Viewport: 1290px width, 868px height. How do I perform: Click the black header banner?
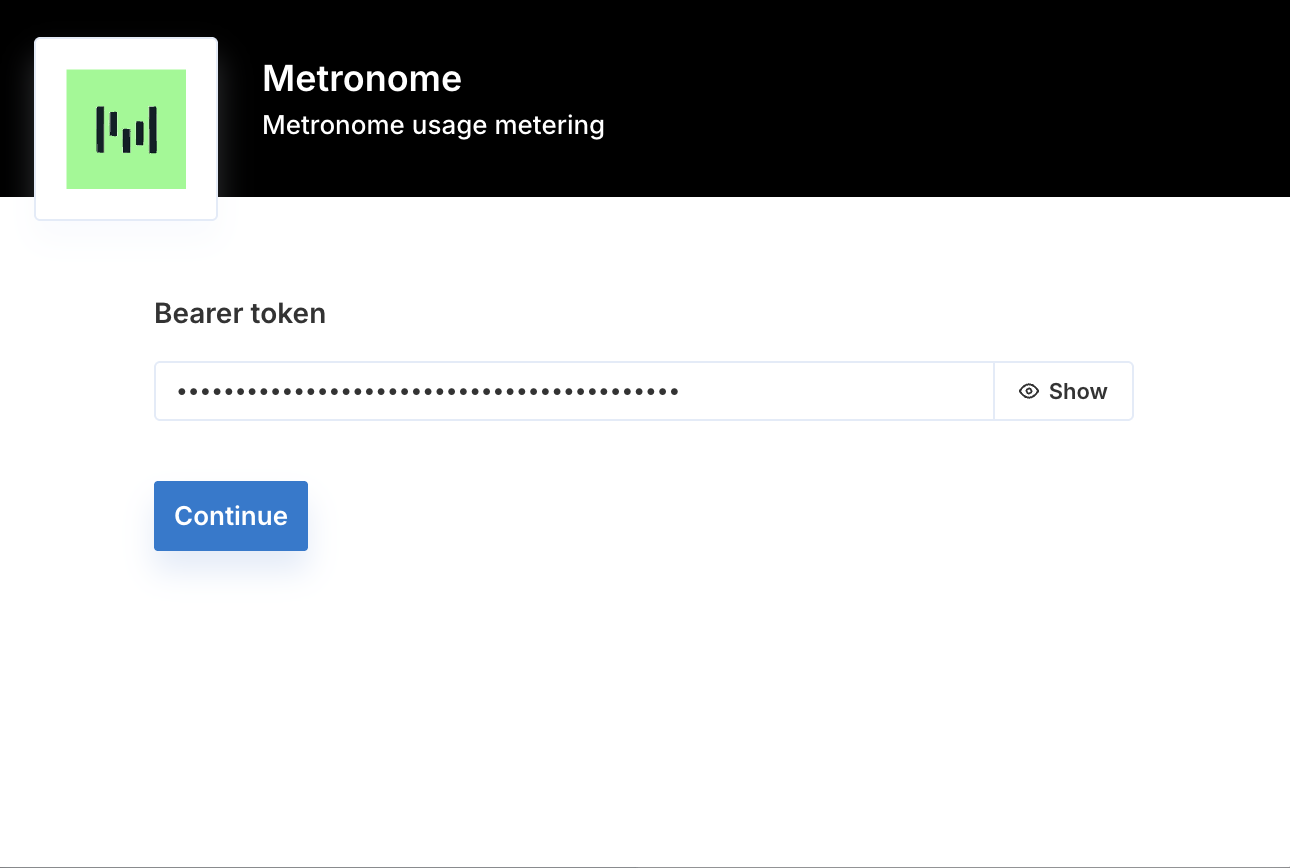750,98
